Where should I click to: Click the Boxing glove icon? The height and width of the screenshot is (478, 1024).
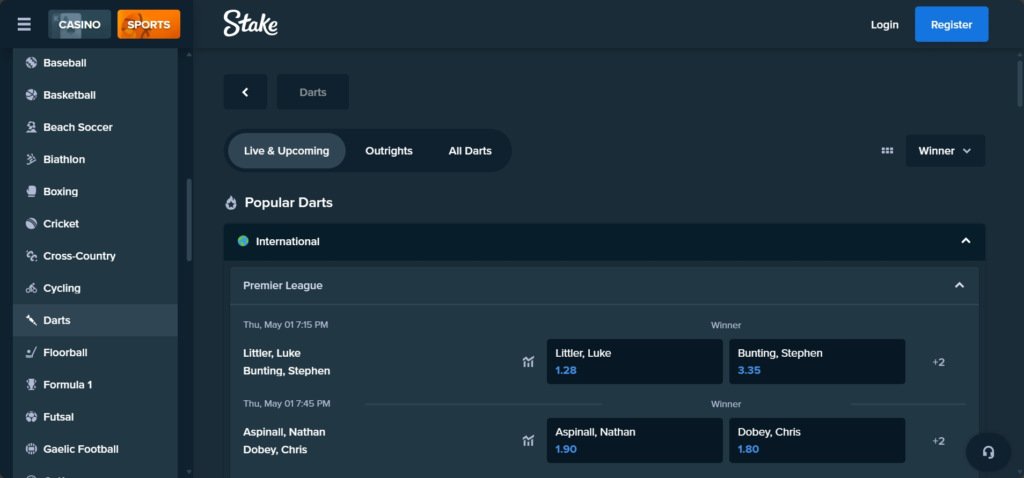[x=31, y=191]
